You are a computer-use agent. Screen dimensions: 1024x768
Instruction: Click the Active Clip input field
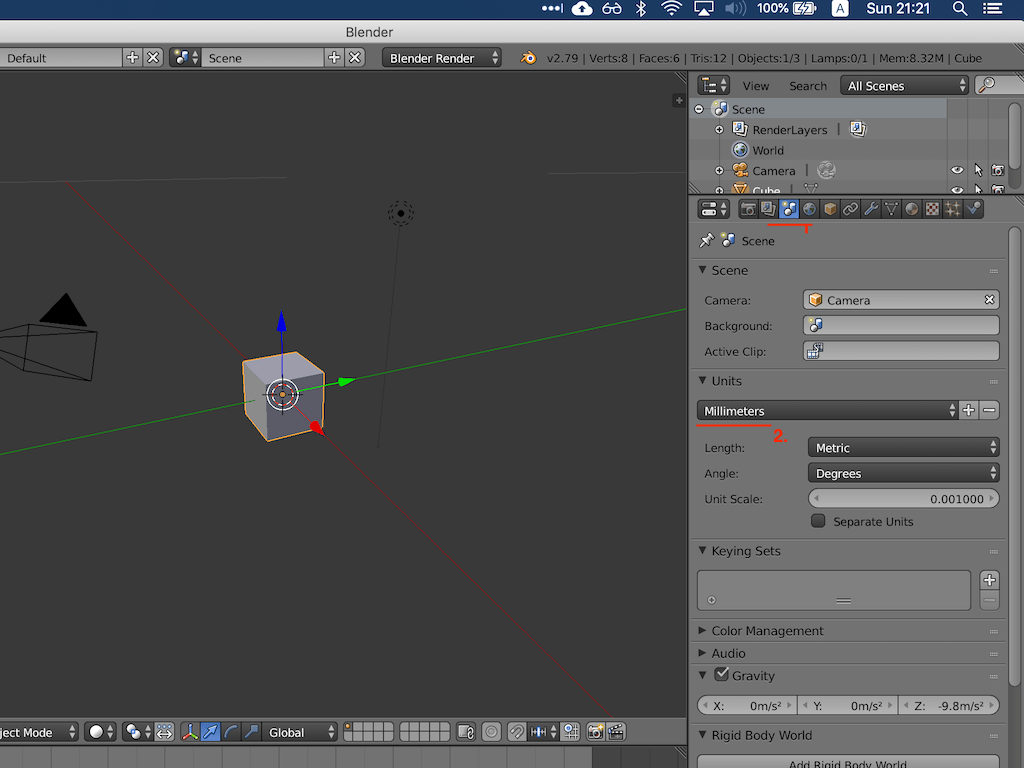pos(901,351)
